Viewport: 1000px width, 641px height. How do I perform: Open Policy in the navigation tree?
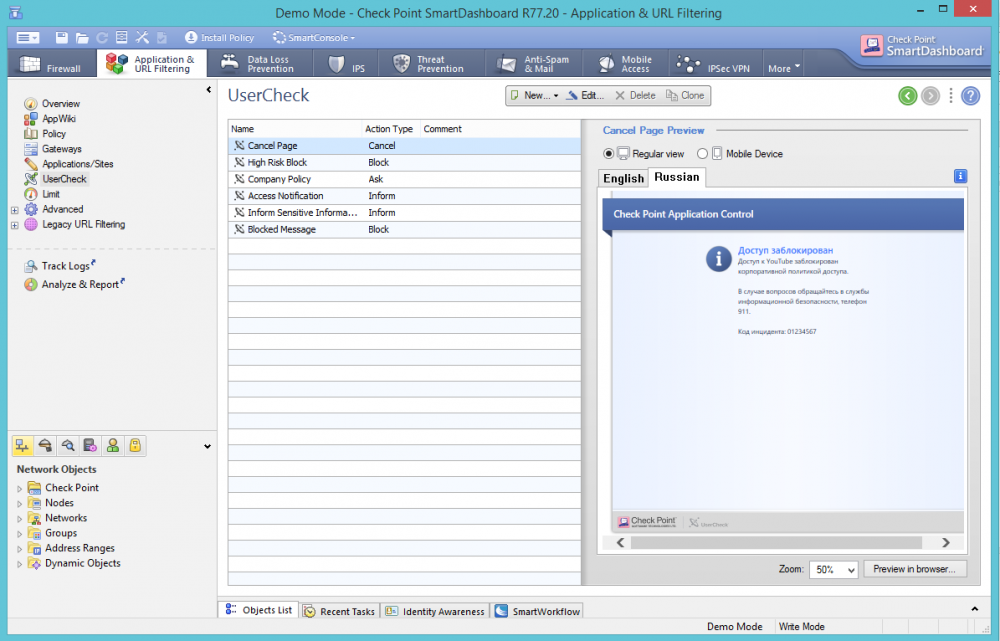pos(54,133)
